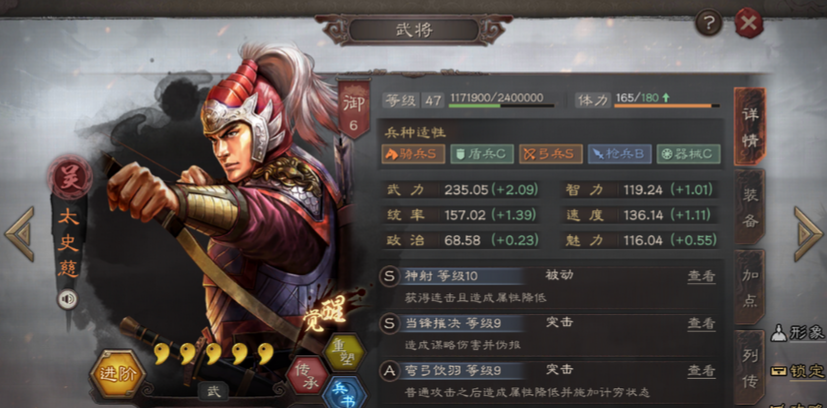View details of 弯弓饮羽 skill via 查看
The height and width of the screenshot is (408, 827).
point(701,371)
